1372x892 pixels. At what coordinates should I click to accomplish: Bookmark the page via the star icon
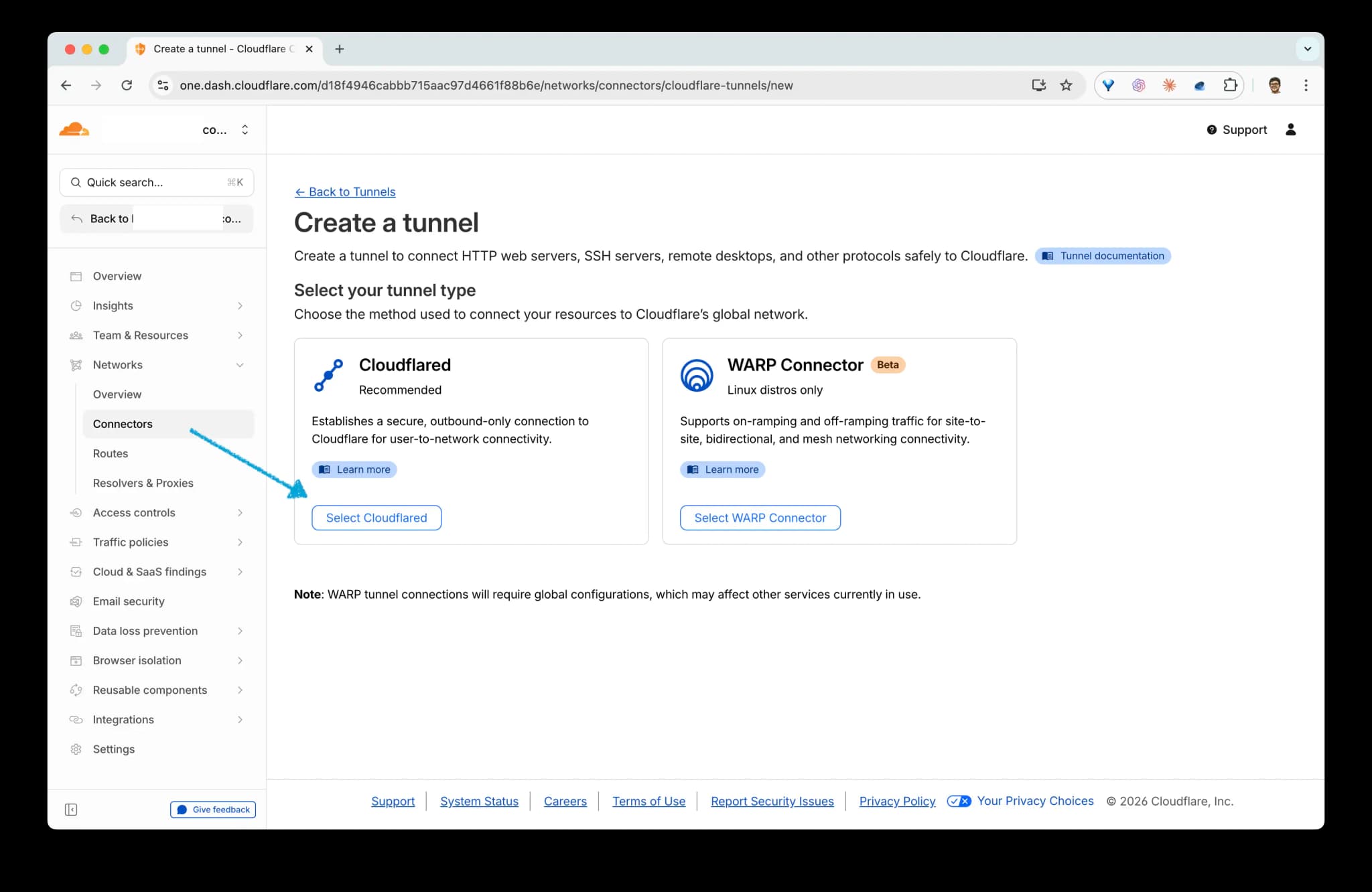pyautogui.click(x=1066, y=85)
